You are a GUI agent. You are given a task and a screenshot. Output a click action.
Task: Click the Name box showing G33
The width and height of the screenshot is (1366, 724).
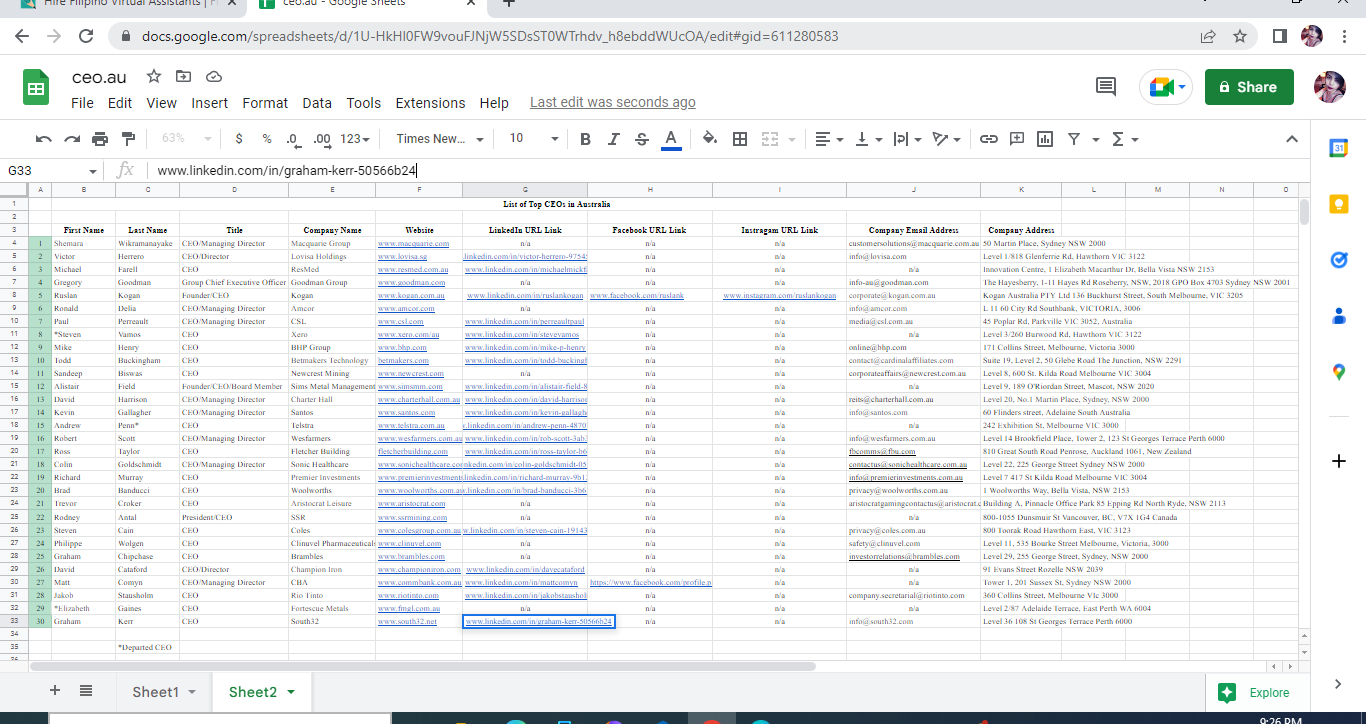[52, 171]
